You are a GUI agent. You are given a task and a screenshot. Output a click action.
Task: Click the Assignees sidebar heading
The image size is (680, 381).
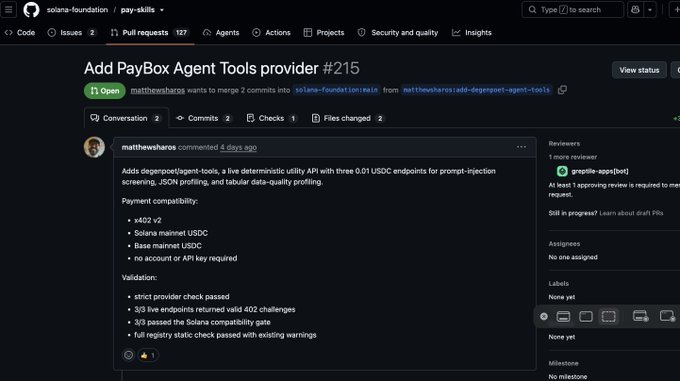[564, 244]
